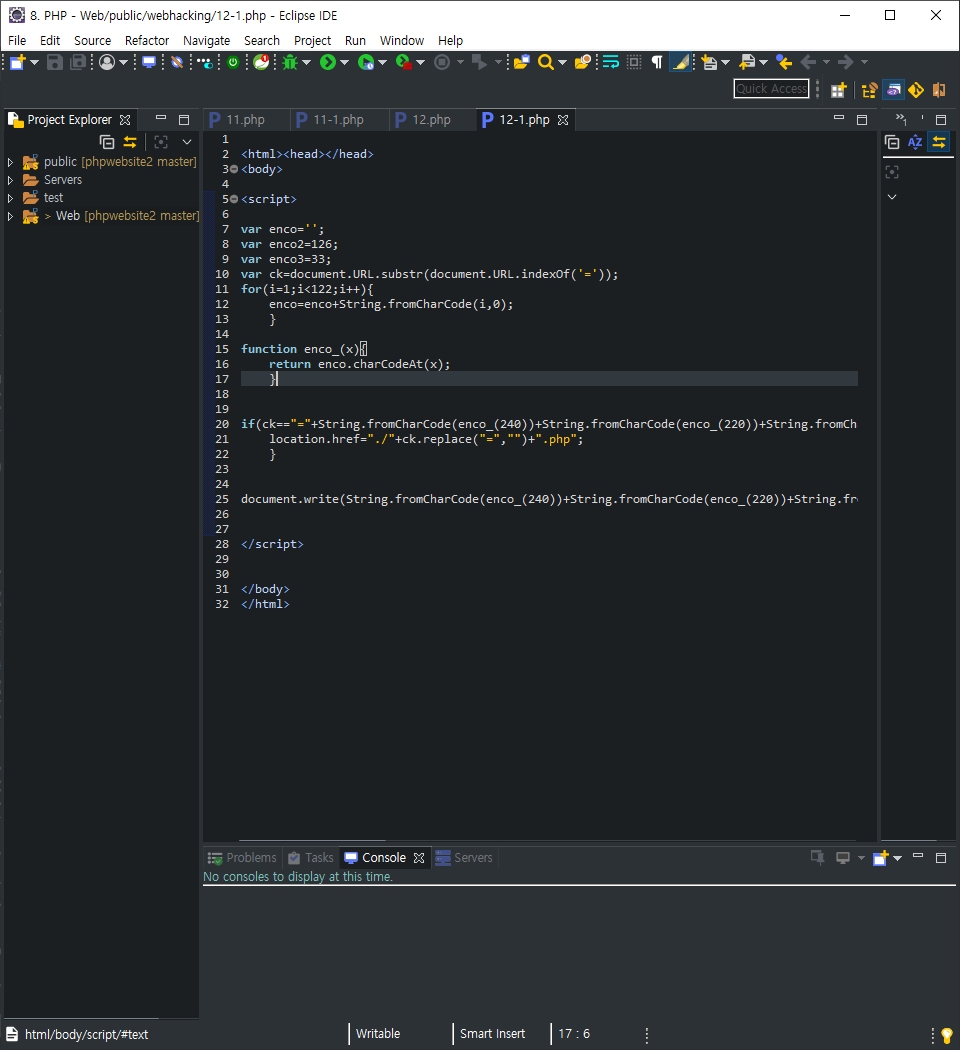
Task: Toggle Sort alphabetically in Outline panel
Action: click(x=915, y=142)
